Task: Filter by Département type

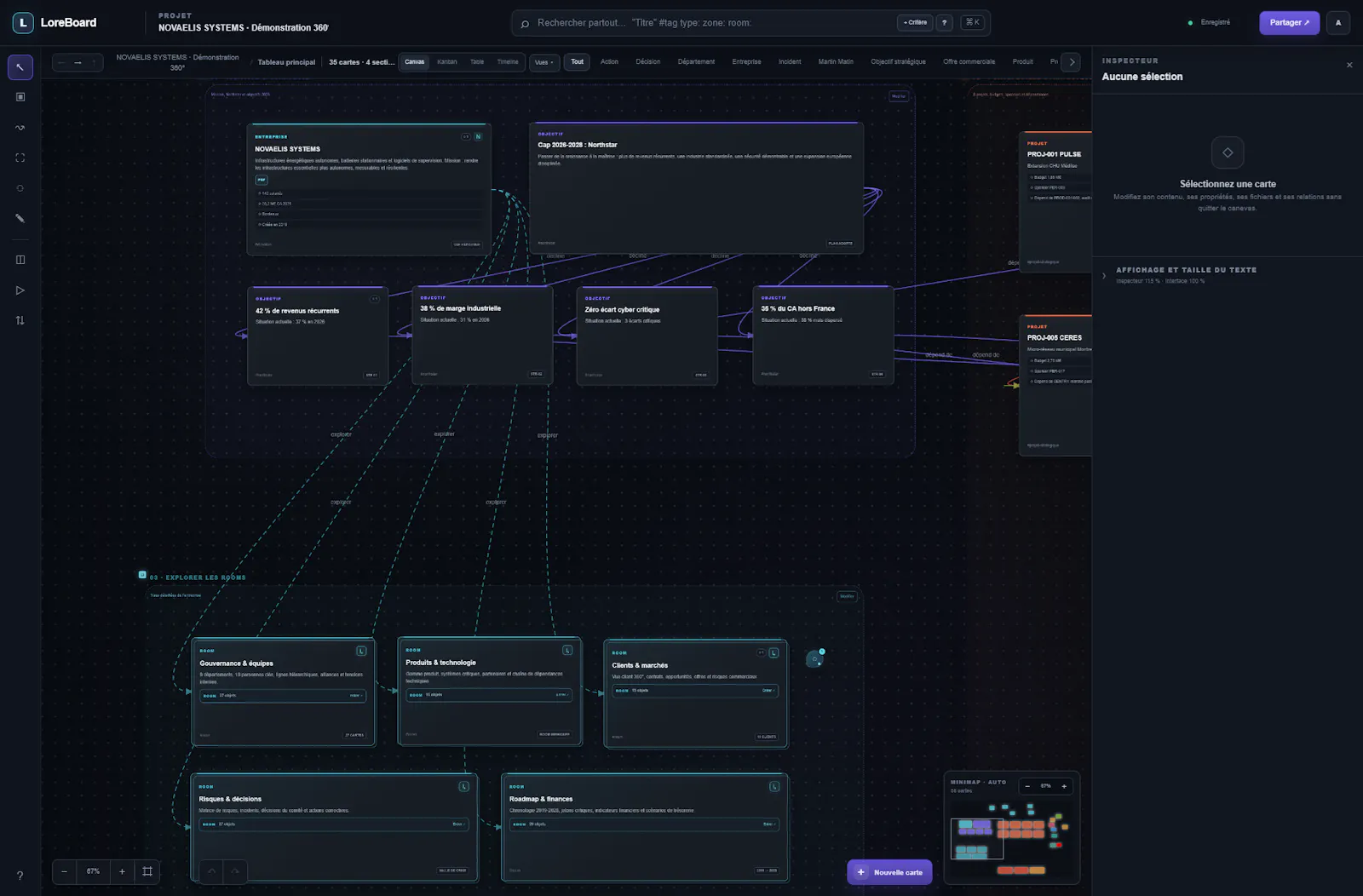Action: tap(696, 62)
